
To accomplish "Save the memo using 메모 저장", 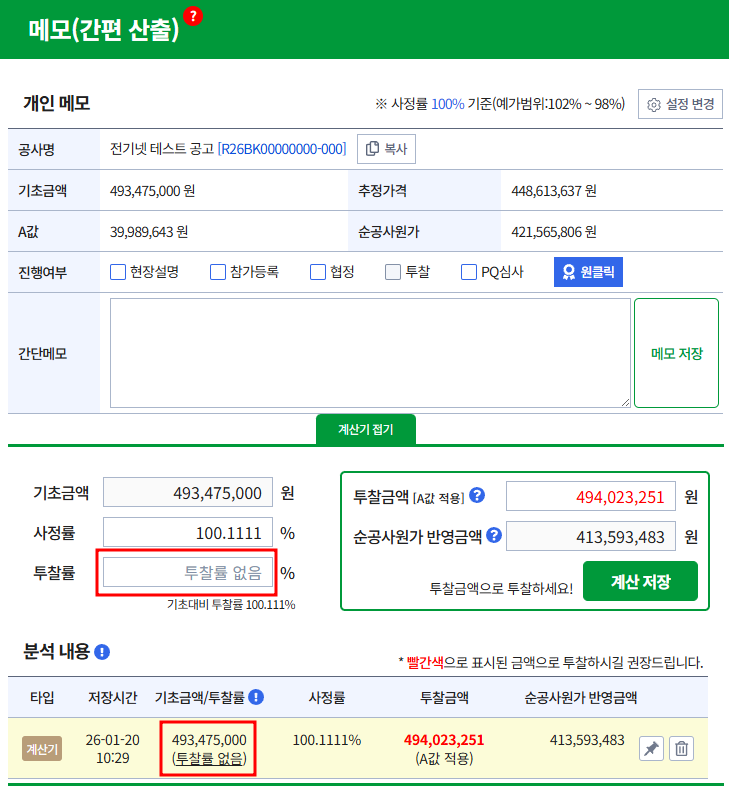I will point(676,353).
